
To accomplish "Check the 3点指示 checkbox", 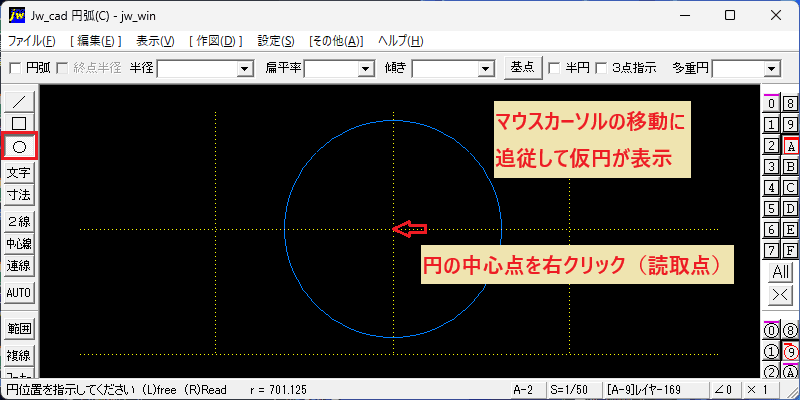I will [602, 68].
